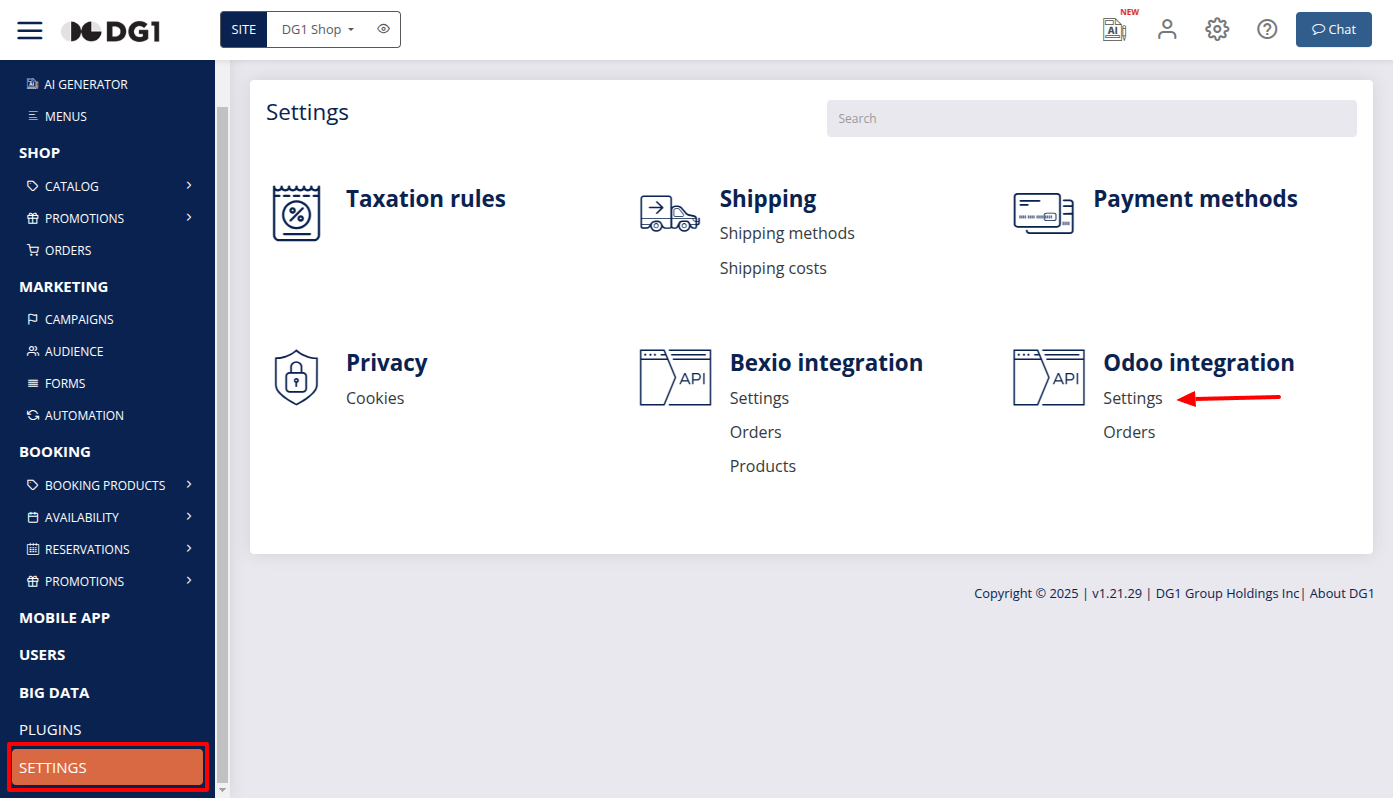Open the Users sidebar section

(x=42, y=655)
